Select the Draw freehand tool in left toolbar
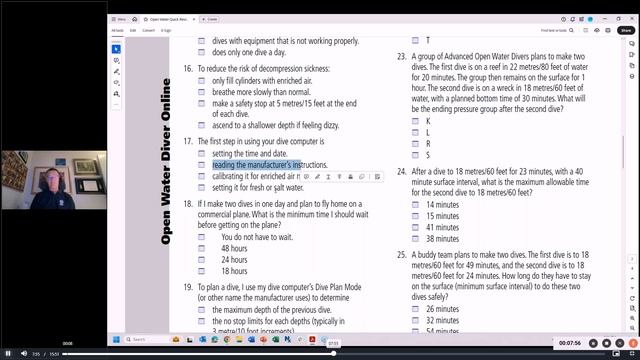 tap(116, 82)
